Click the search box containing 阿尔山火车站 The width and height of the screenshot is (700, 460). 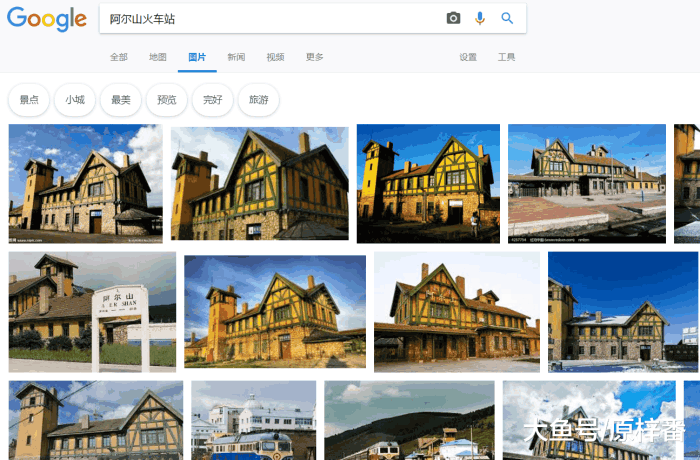[270, 18]
